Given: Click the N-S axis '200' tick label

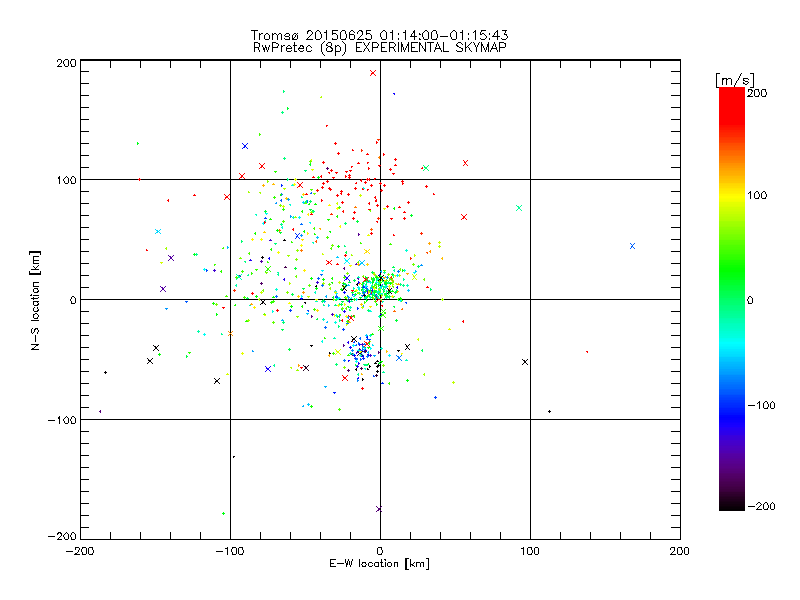Looking at the screenshot, I should click(x=66, y=63).
